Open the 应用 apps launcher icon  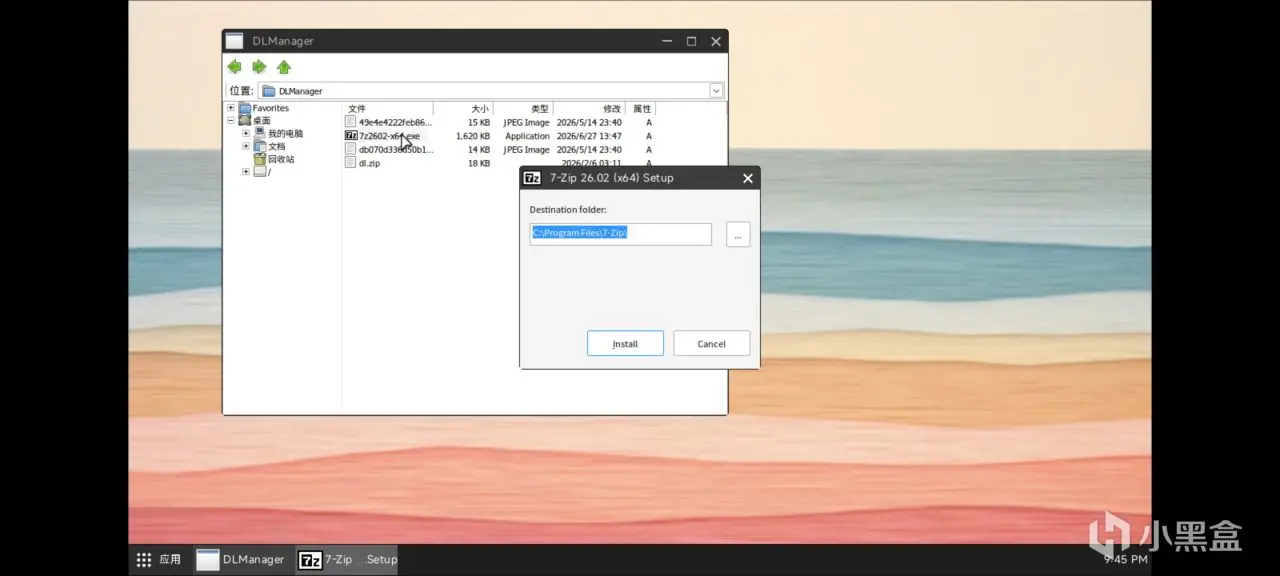144,560
